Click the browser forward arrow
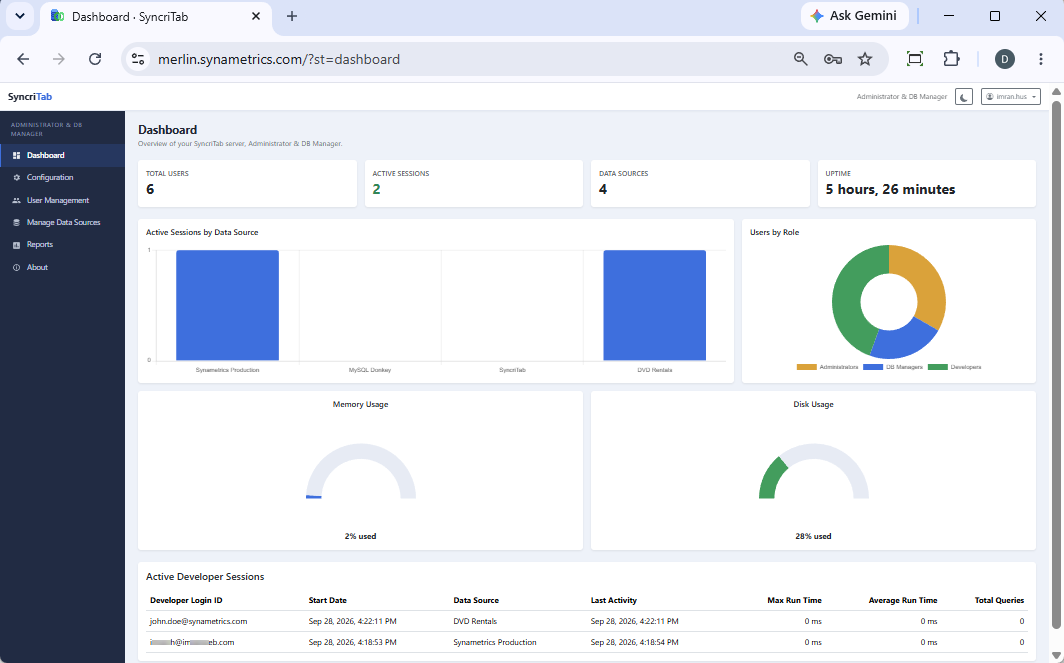The image size is (1064, 663). 59,59
